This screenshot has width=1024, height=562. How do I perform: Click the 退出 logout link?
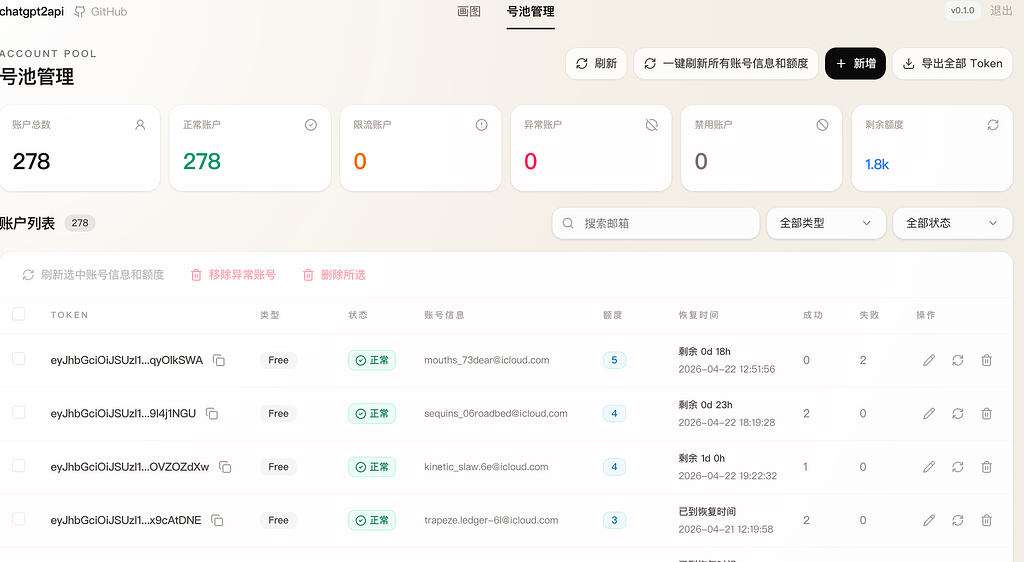pyautogui.click(x=1001, y=10)
